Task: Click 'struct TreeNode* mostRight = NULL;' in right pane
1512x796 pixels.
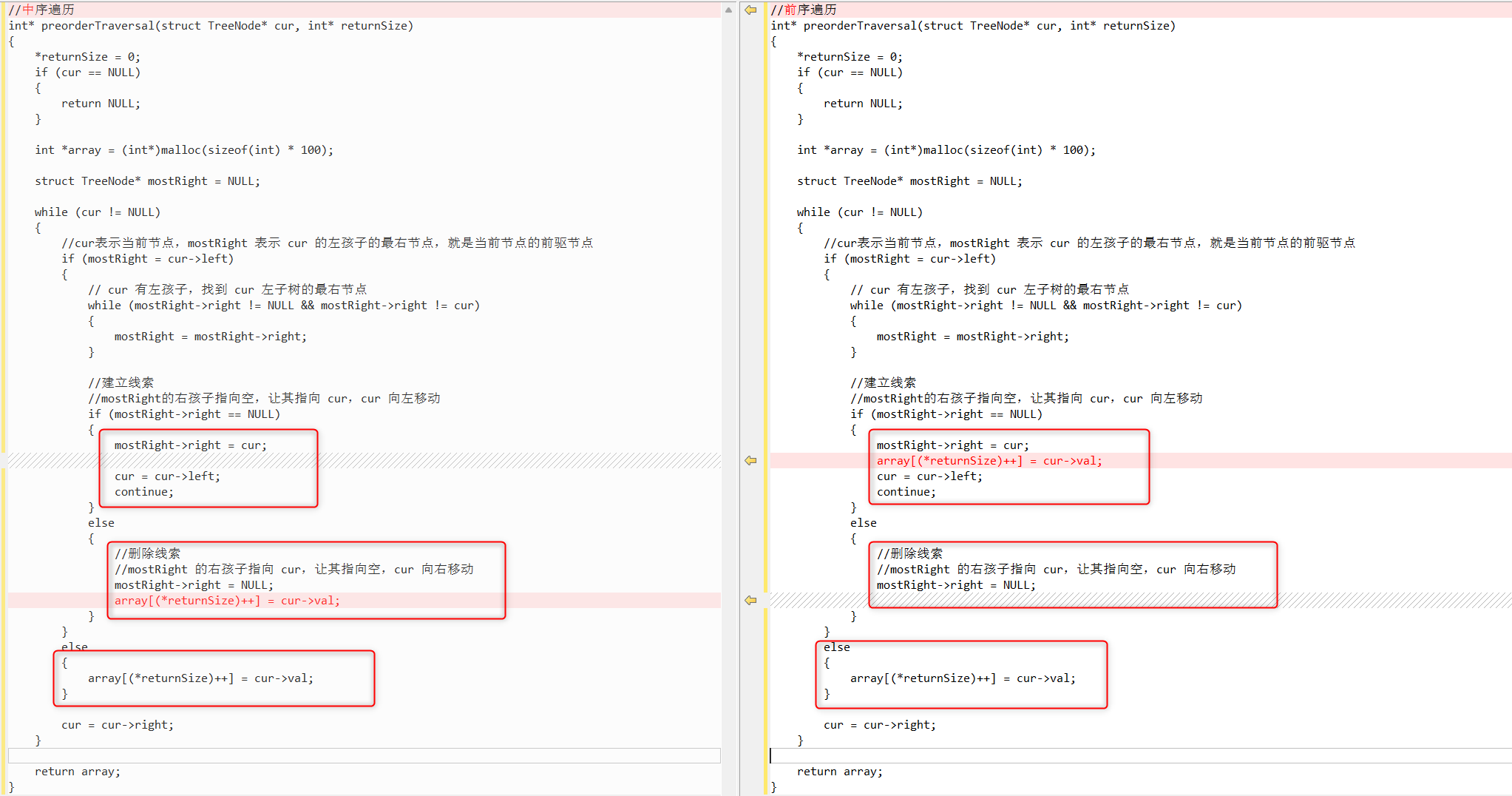Action: 909,181
